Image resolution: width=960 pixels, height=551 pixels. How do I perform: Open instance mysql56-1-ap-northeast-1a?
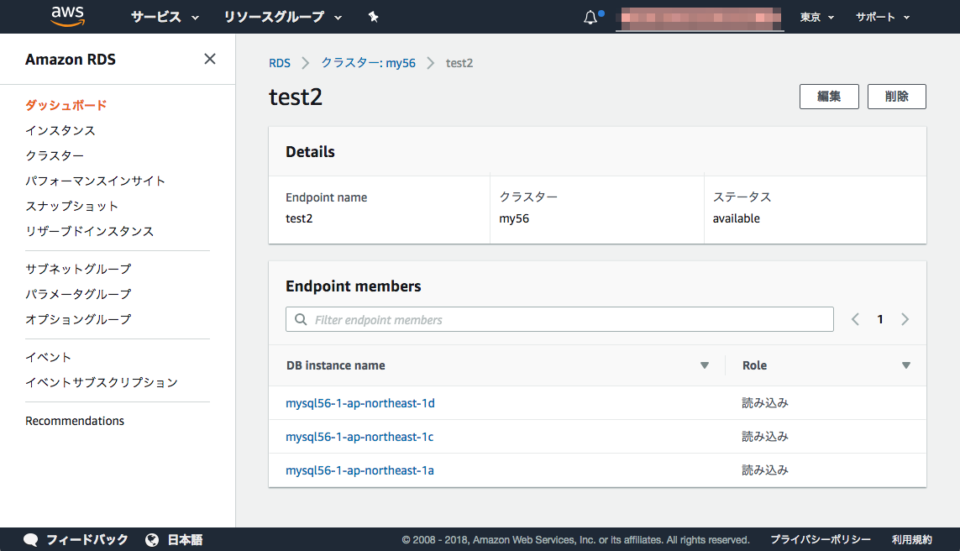click(359, 470)
